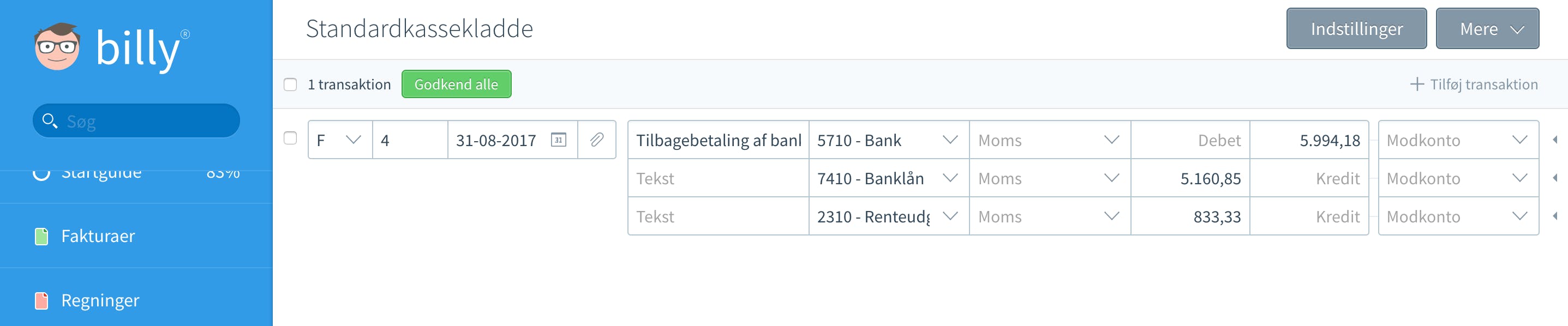Click the green Fakturaer document icon
The image size is (1568, 326).
[x=41, y=236]
